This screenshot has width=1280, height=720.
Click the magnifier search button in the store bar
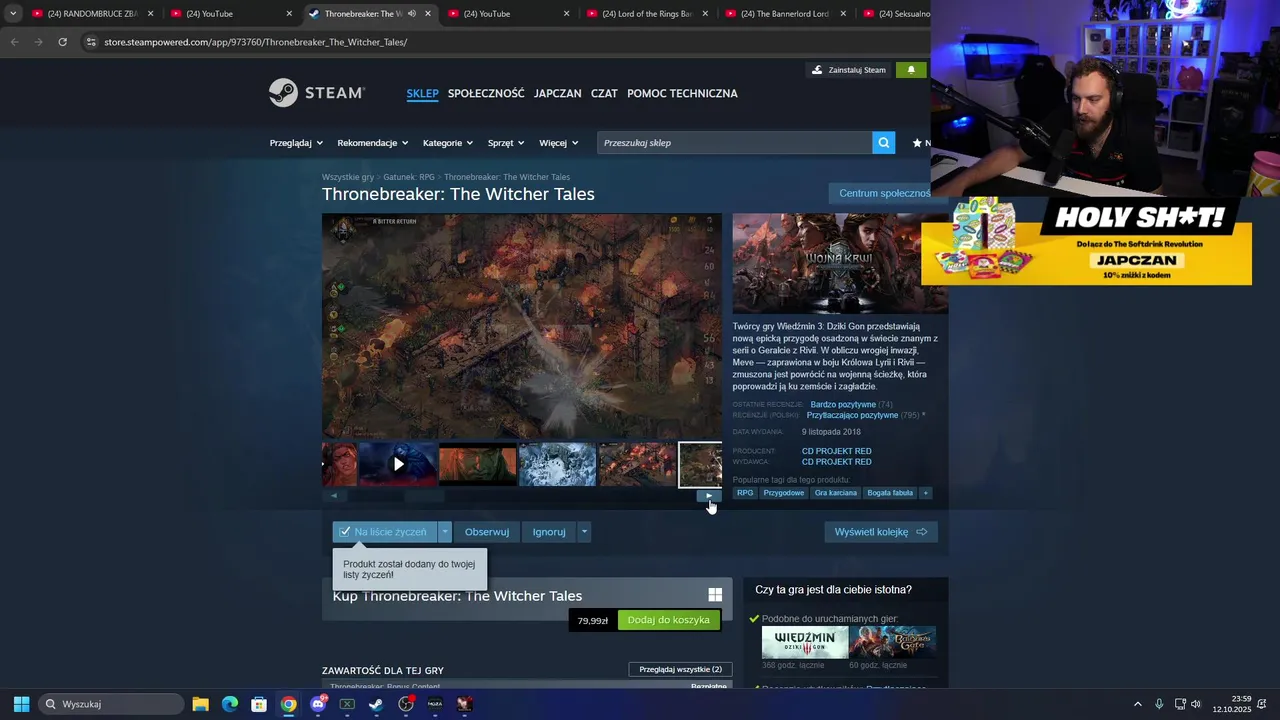tap(883, 143)
